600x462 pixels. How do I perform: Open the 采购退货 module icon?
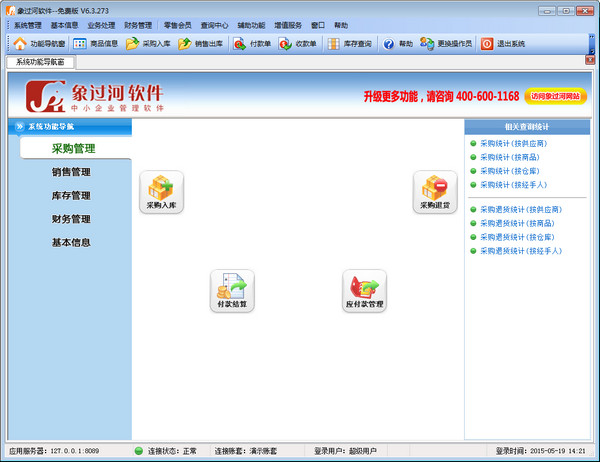pyautogui.click(x=435, y=192)
